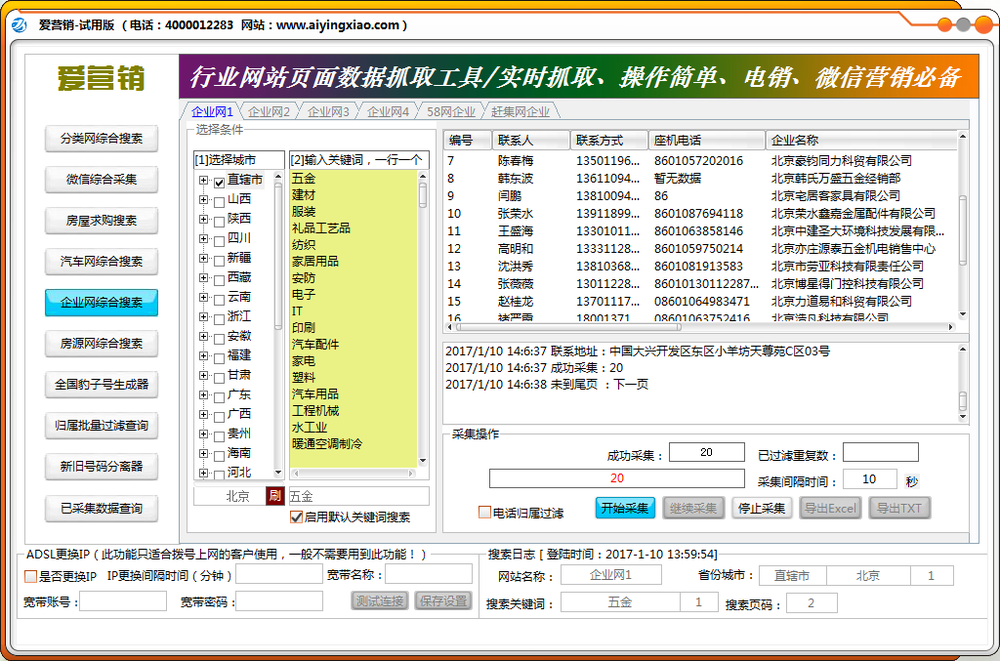Click the 导出Excel button
Image resolution: width=1000 pixels, height=661 pixels.
(x=830, y=509)
